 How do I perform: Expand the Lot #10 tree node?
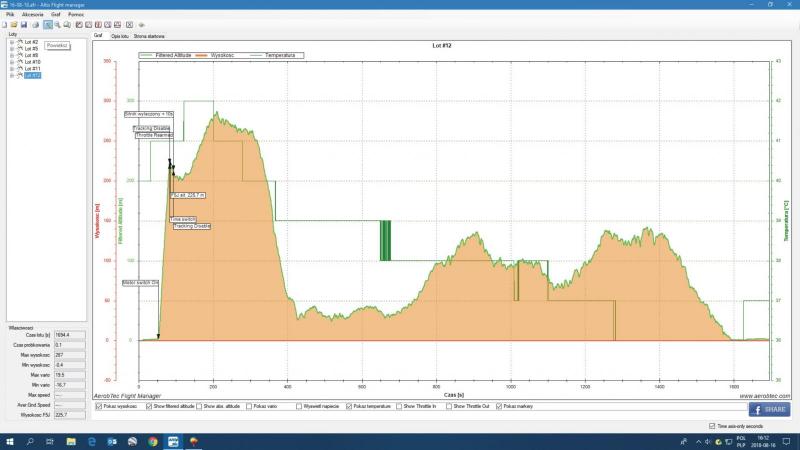11,62
